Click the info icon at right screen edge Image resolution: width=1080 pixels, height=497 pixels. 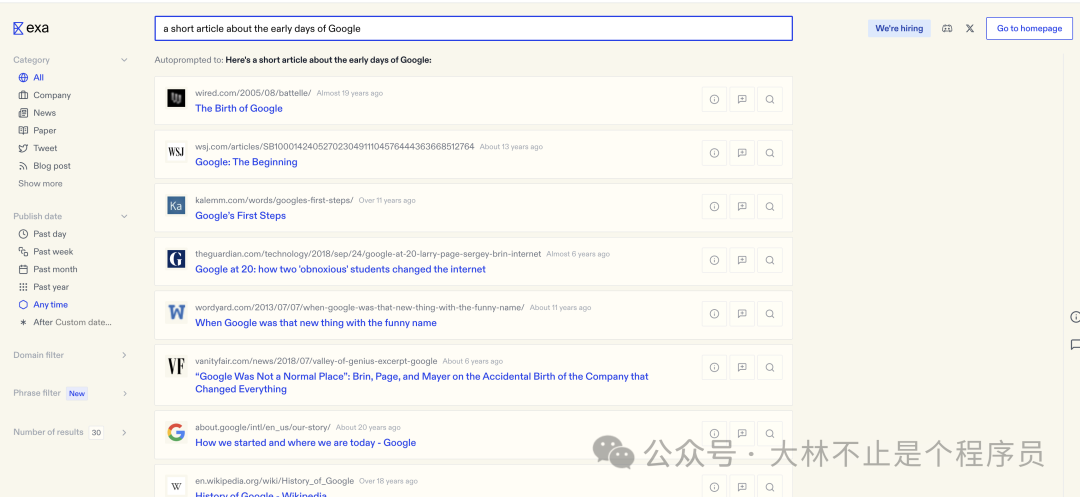1075,317
